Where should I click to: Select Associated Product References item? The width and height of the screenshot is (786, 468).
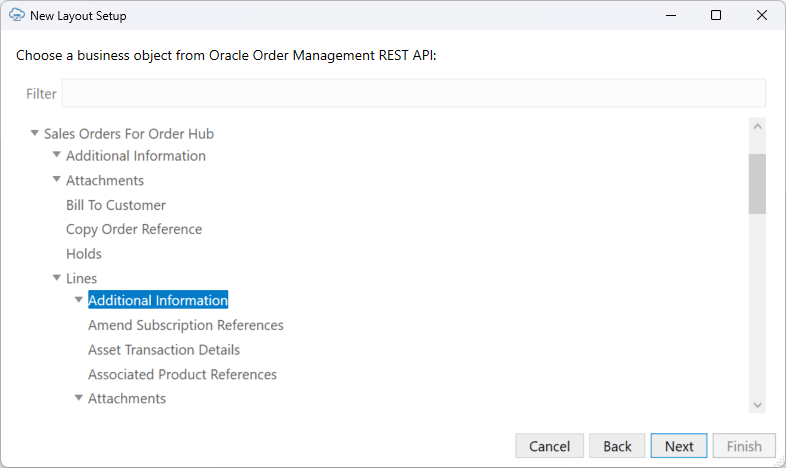[182, 375]
